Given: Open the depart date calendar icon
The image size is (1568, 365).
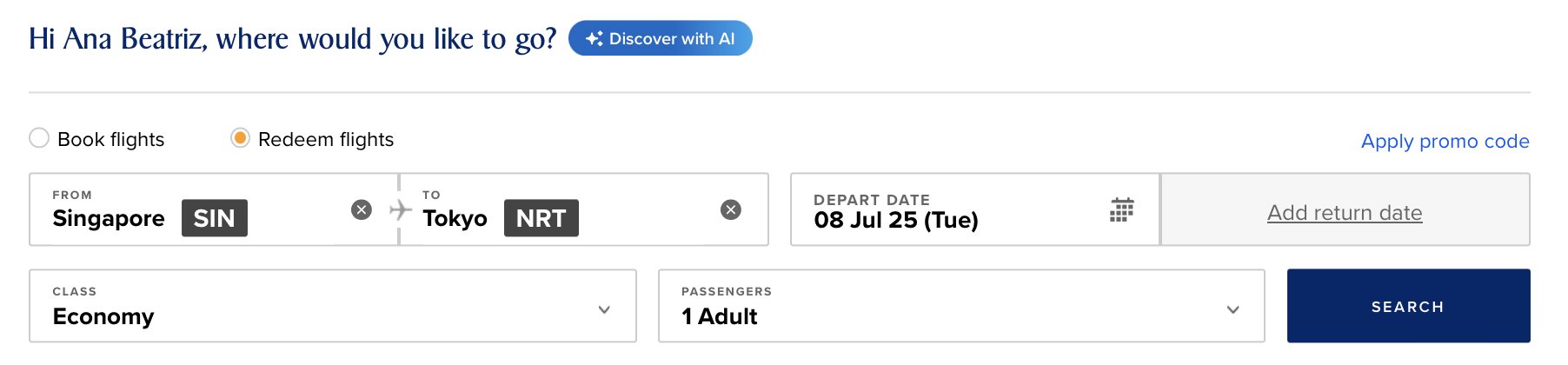Looking at the screenshot, I should pos(1122,209).
